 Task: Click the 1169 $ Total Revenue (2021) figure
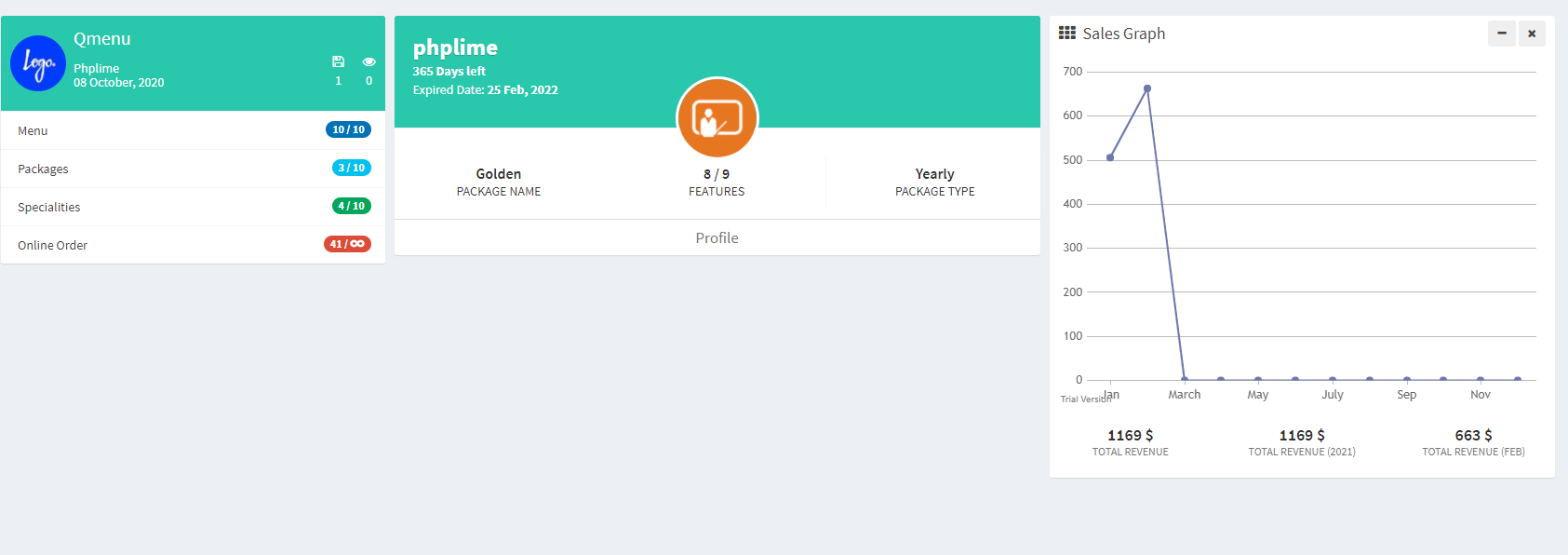1302,435
